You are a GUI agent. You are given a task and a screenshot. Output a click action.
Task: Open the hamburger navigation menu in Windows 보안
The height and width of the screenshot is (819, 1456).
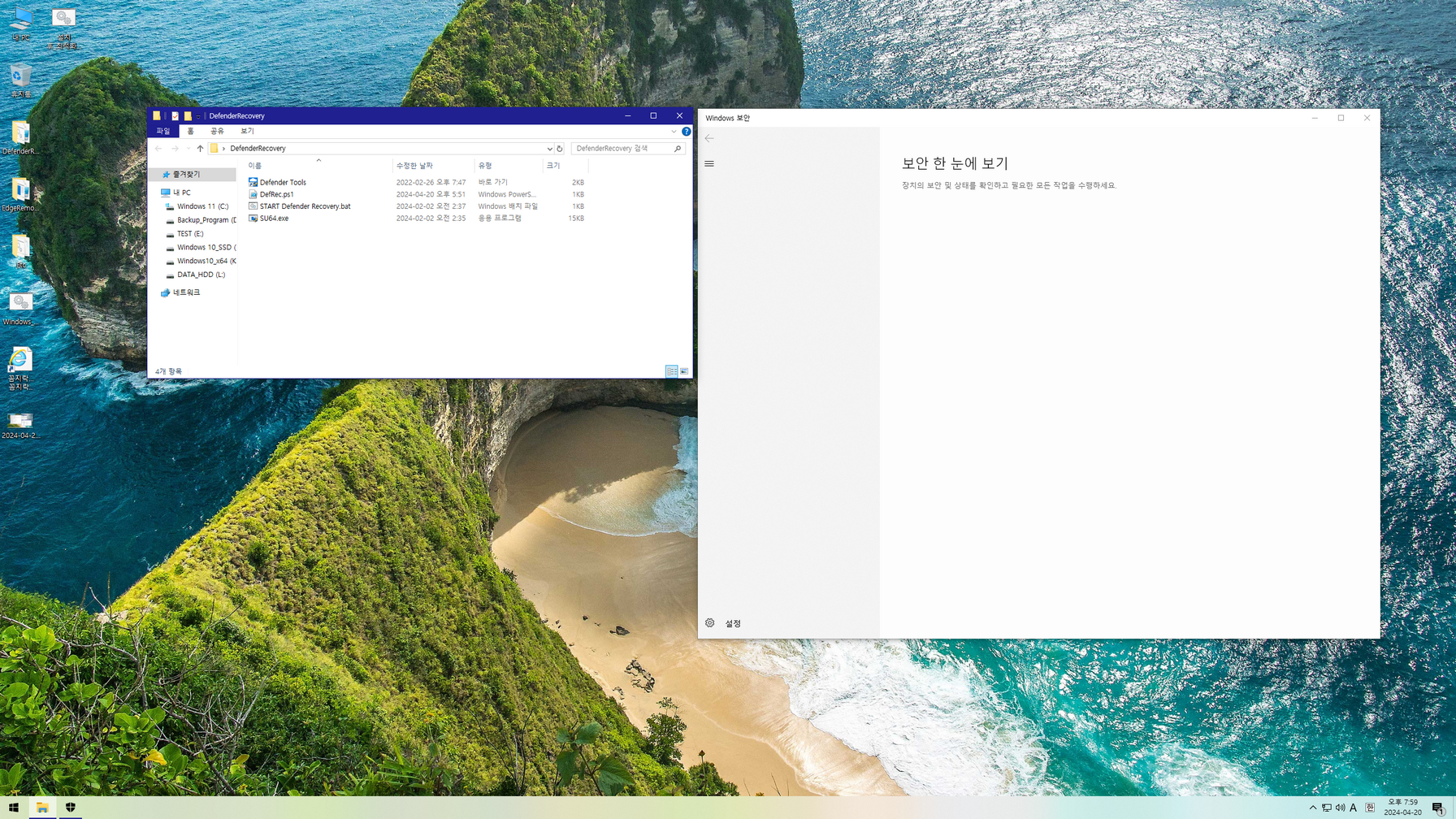point(709,163)
